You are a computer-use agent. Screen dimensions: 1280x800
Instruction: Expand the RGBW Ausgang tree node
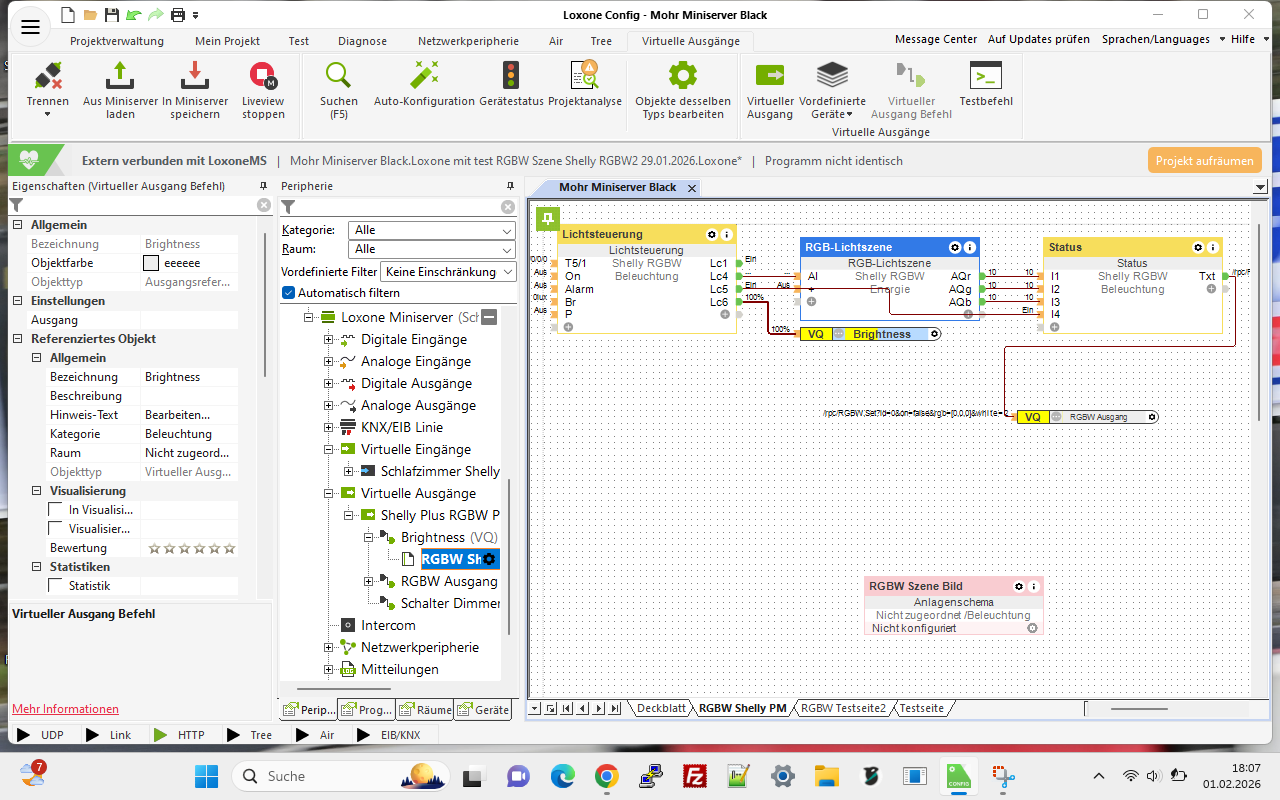[x=368, y=582]
